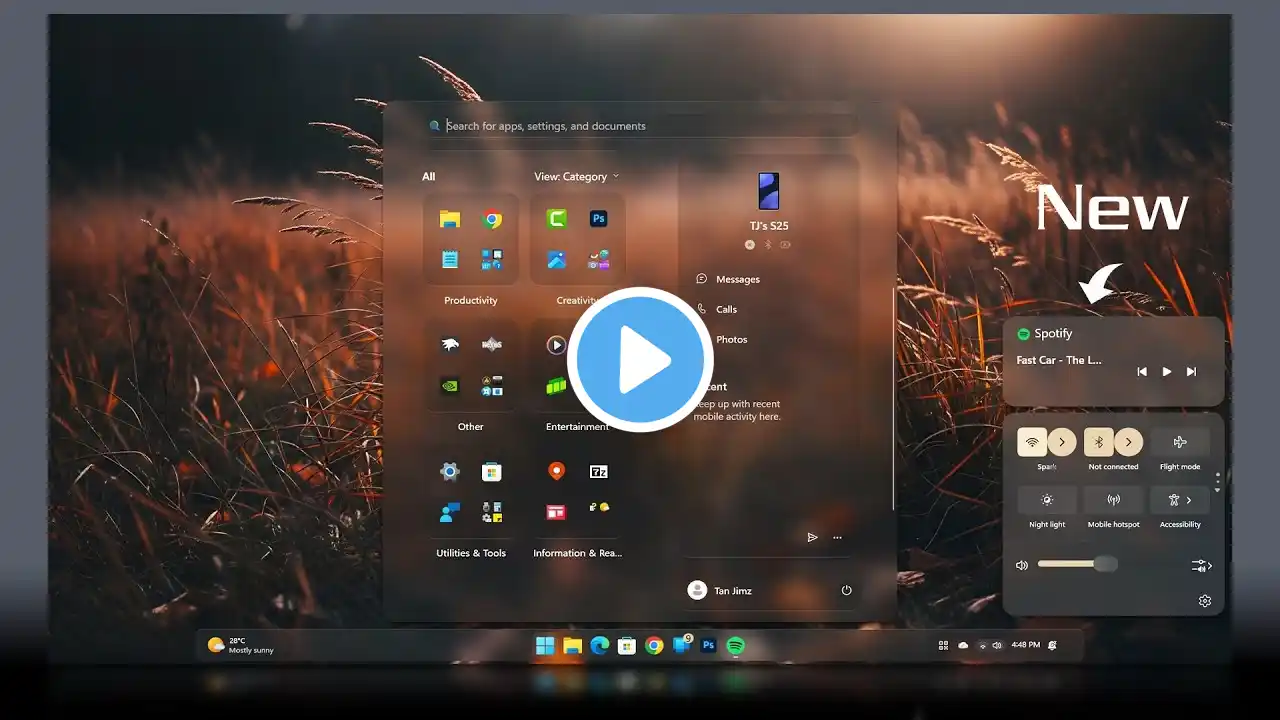Click the power button in Start menu
1280x720 pixels.
[846, 591]
